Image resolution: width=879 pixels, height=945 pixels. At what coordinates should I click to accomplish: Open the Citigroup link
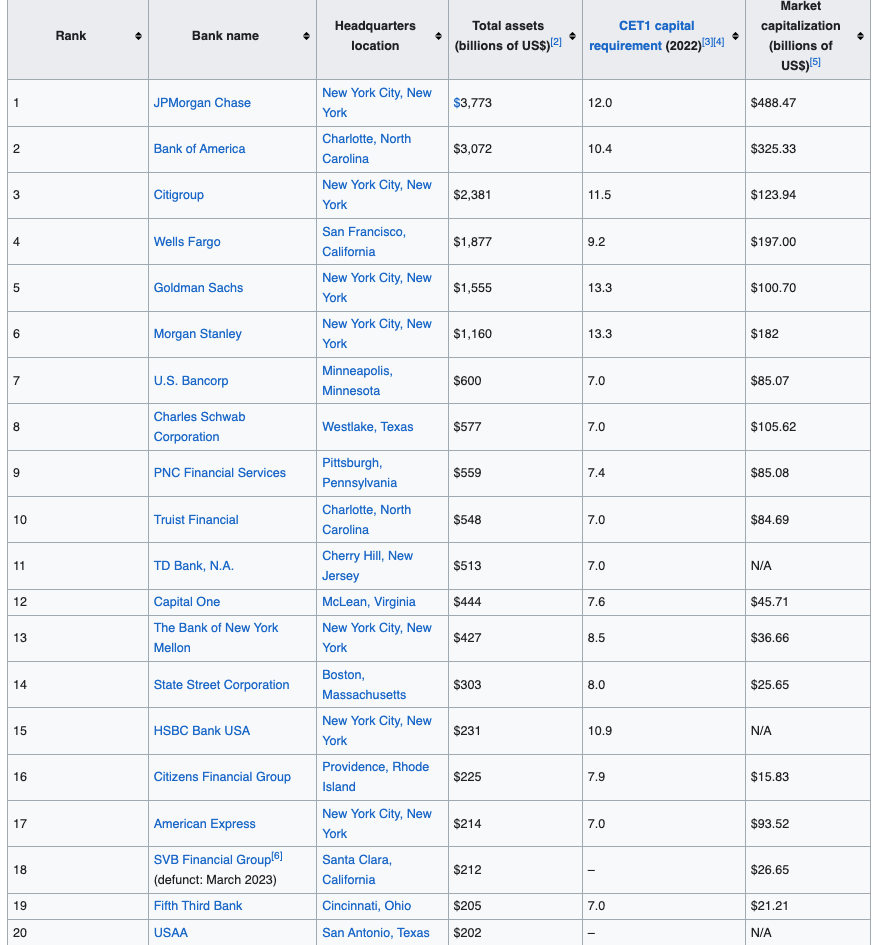178,195
